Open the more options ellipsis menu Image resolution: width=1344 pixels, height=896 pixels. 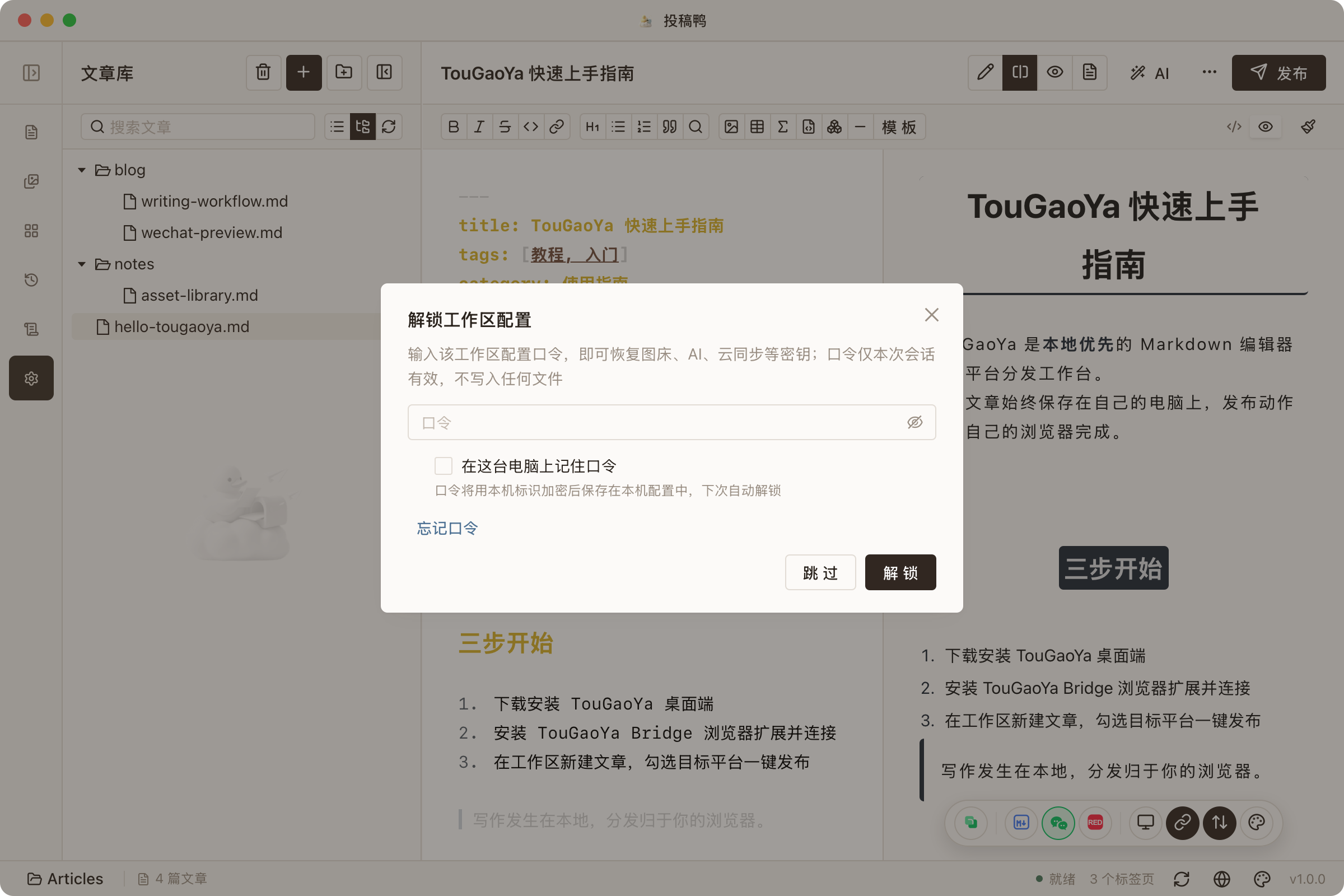click(x=1209, y=73)
